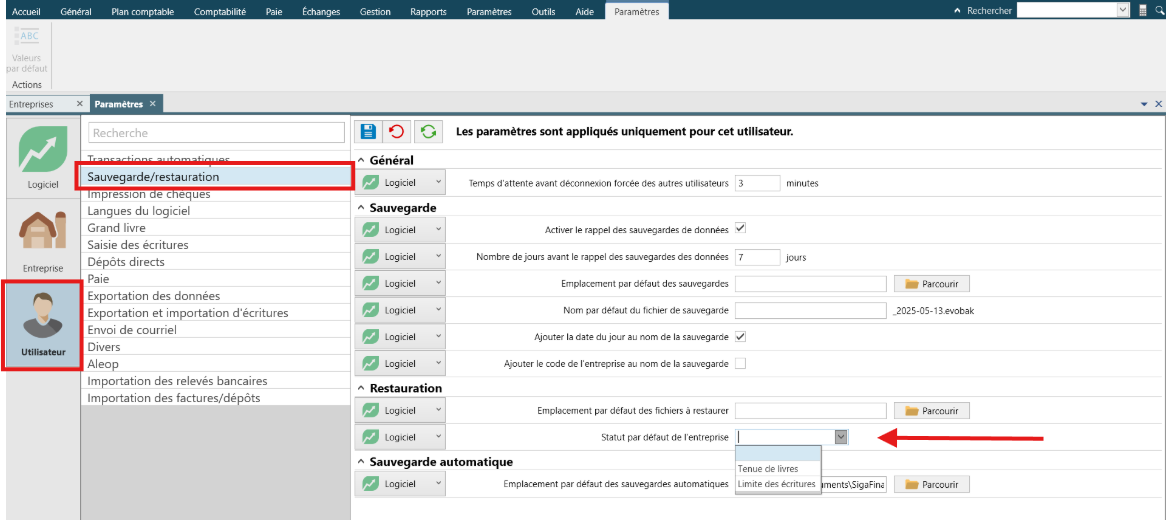
Task: Select Grand livre in settings list
Action: (x=215, y=228)
